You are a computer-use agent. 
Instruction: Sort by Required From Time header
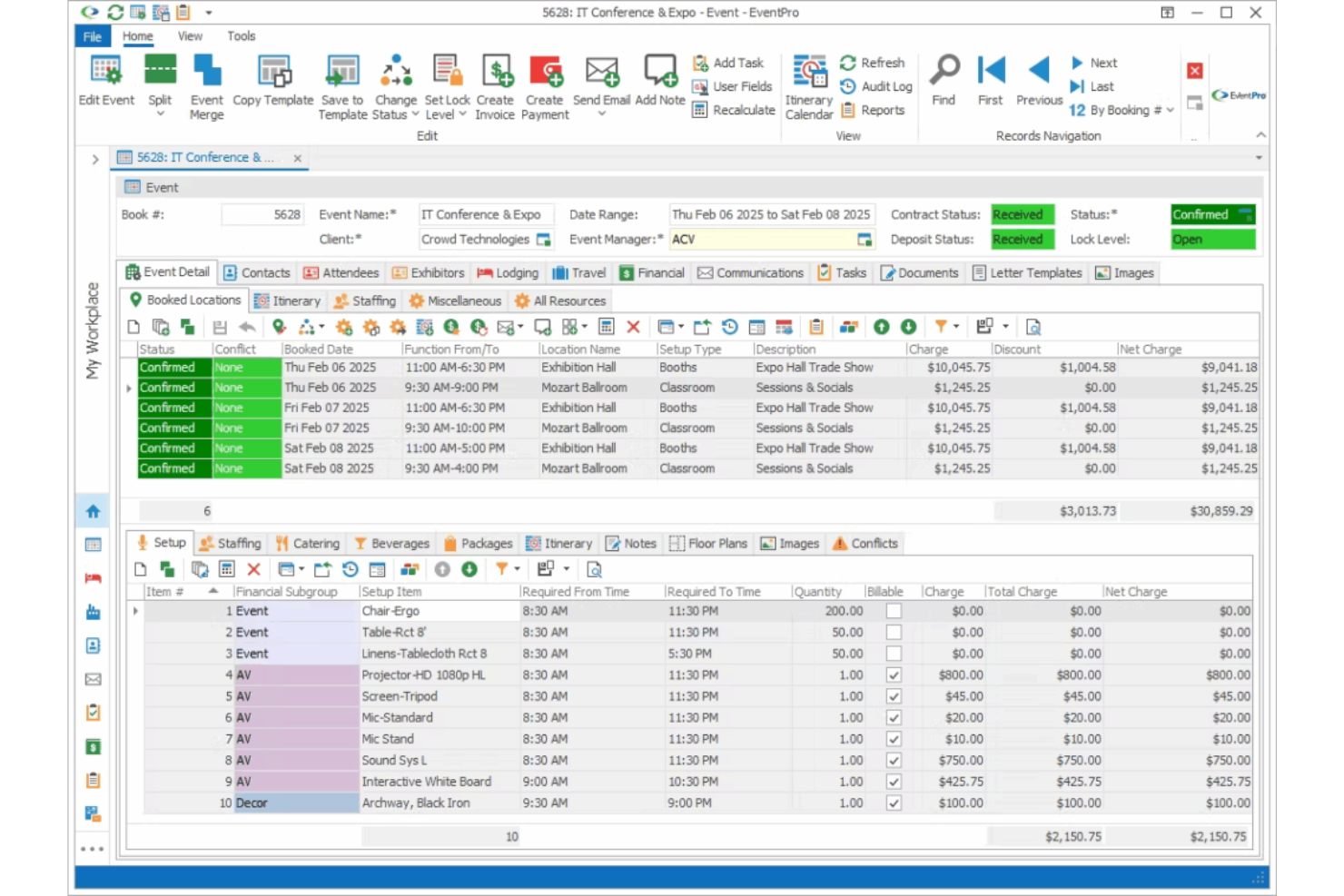click(x=591, y=592)
